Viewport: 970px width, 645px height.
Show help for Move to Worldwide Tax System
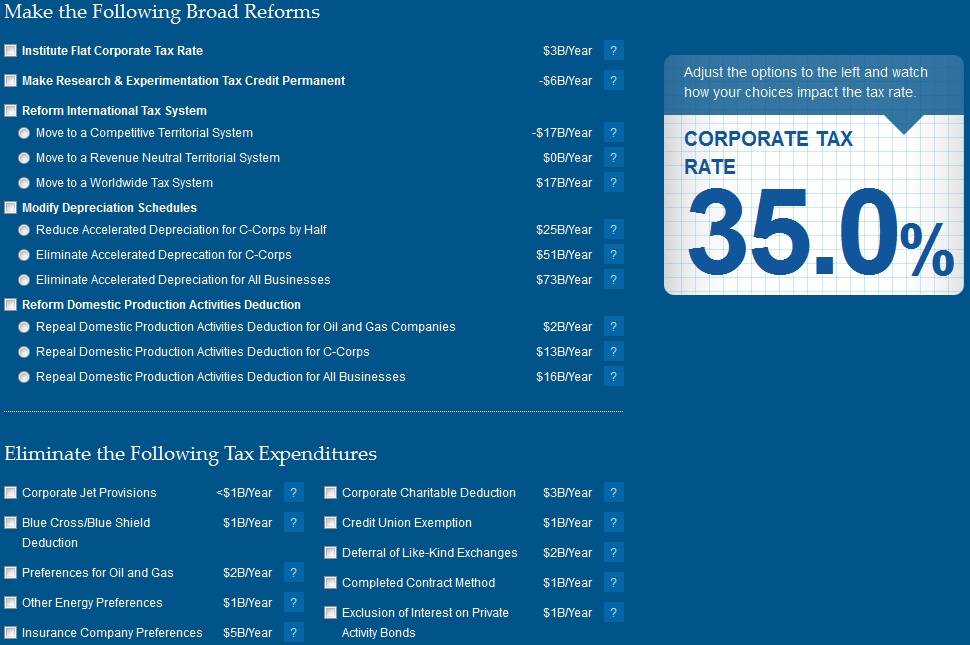pos(614,183)
